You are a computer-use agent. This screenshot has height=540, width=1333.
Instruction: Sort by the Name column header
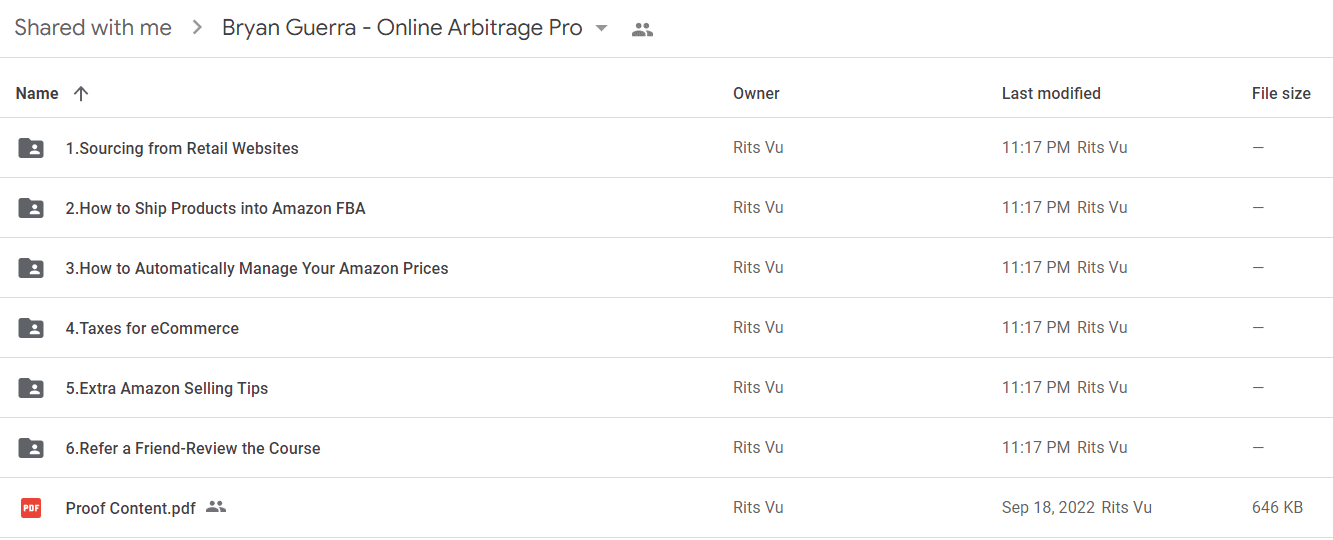pyautogui.click(x=37, y=93)
